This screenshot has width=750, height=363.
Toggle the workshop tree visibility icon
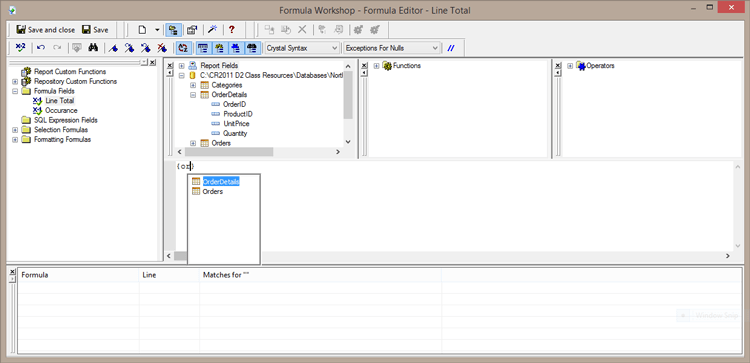click(172, 30)
